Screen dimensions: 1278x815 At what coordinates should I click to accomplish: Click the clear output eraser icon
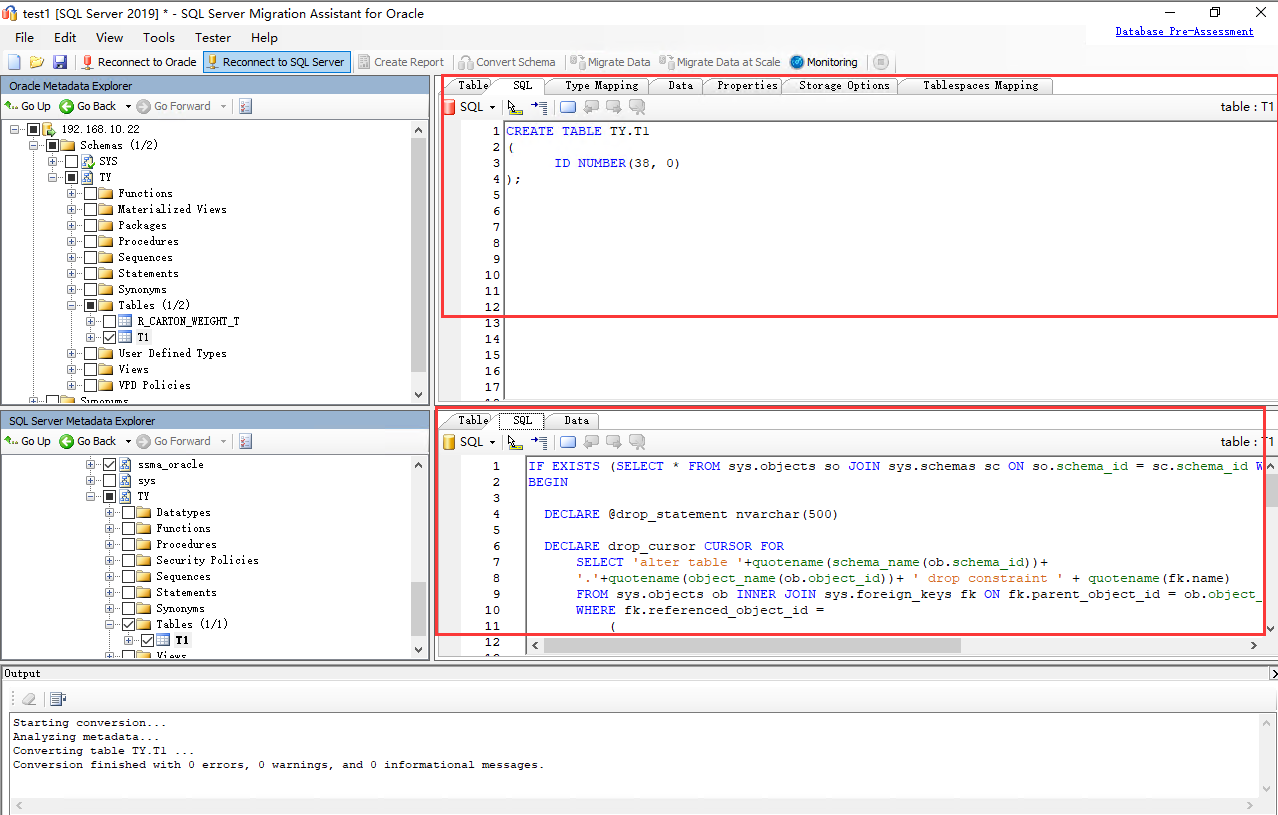tap(29, 699)
